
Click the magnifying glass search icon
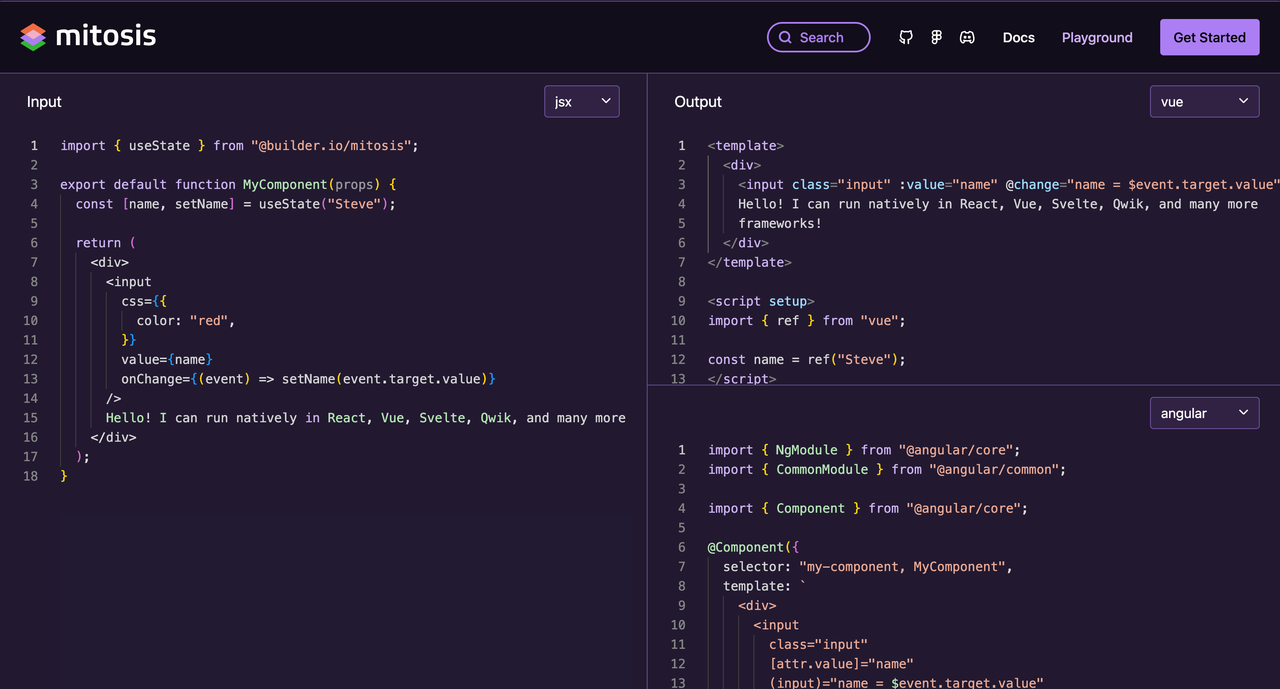pos(785,38)
